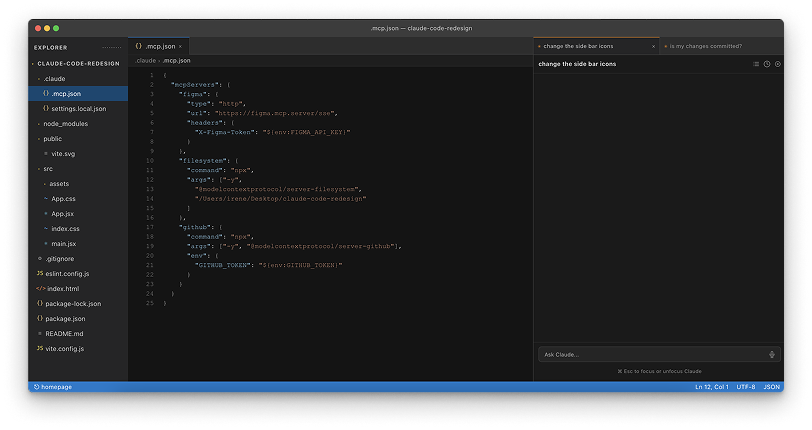This screenshot has height=430, width=812.
Task: Click the server-github package string
Action: click(321, 247)
